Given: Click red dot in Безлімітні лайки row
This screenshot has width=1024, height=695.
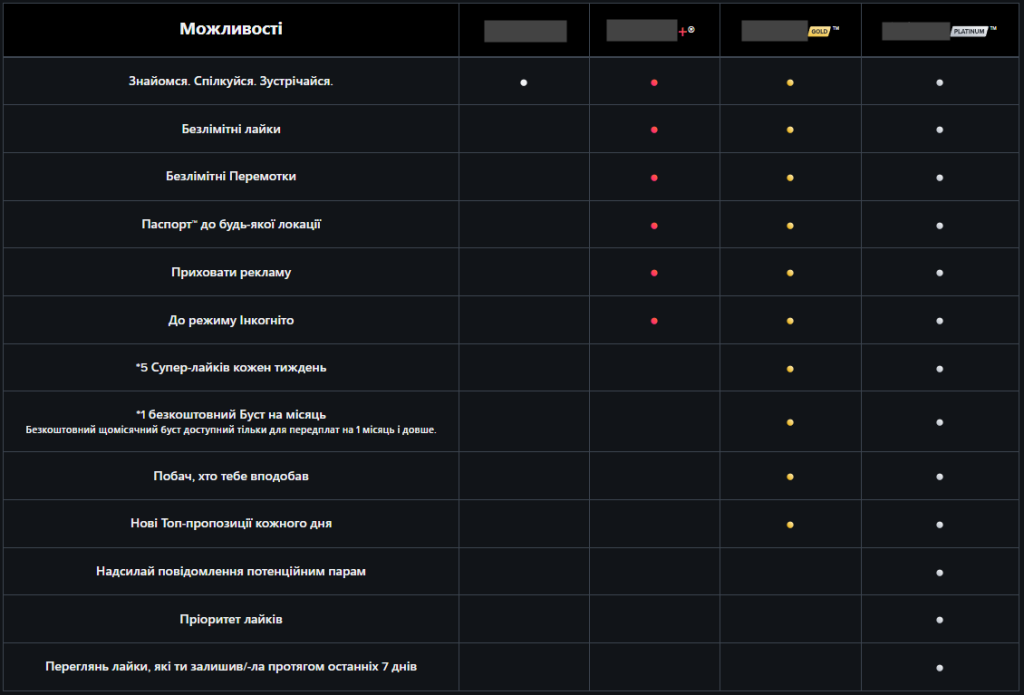Looking at the screenshot, I should [x=654, y=130].
